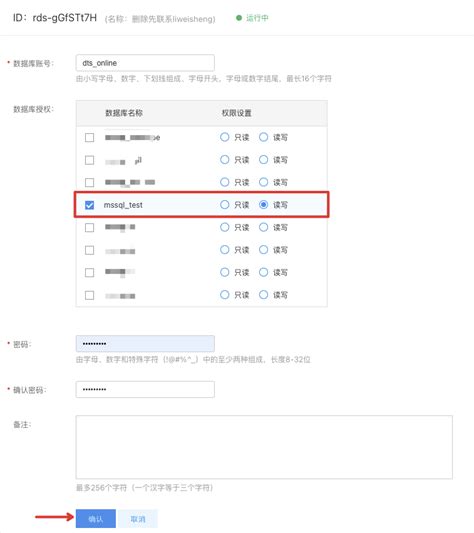474x533 pixels.
Task: Focus the 数据库账号 field containing dts_online
Action: [145, 63]
